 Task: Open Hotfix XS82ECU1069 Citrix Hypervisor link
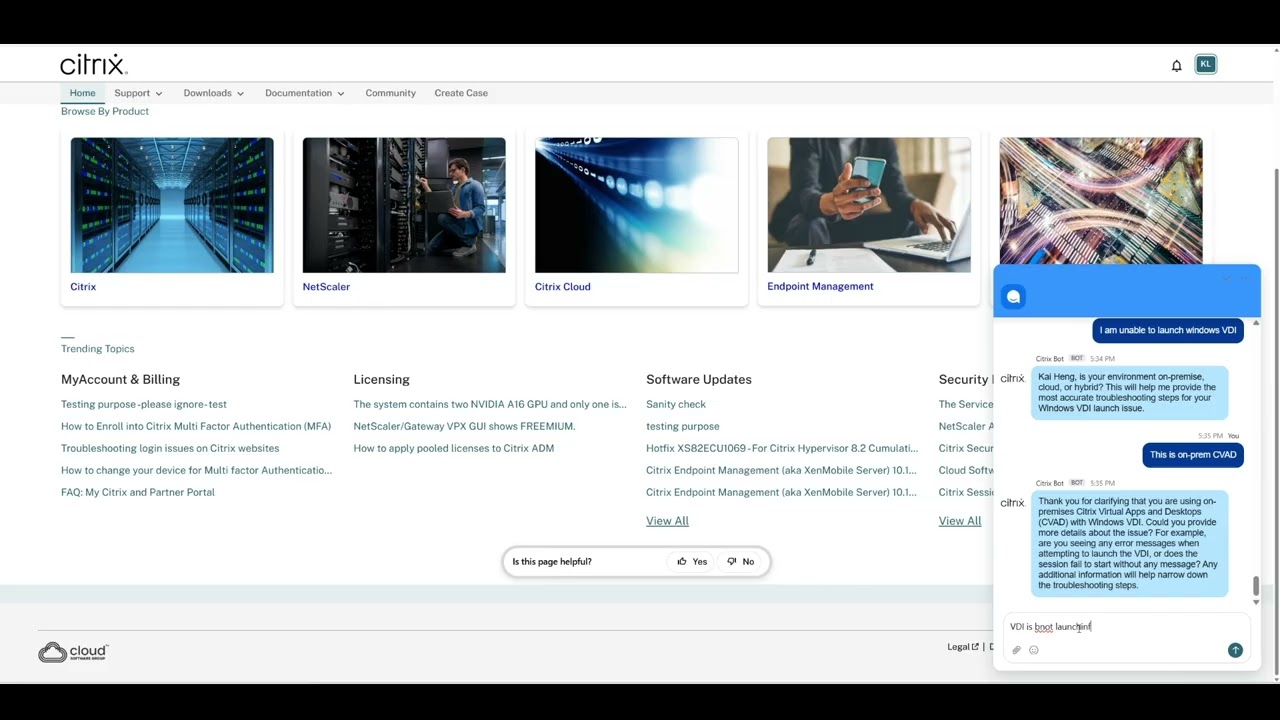[x=782, y=448]
